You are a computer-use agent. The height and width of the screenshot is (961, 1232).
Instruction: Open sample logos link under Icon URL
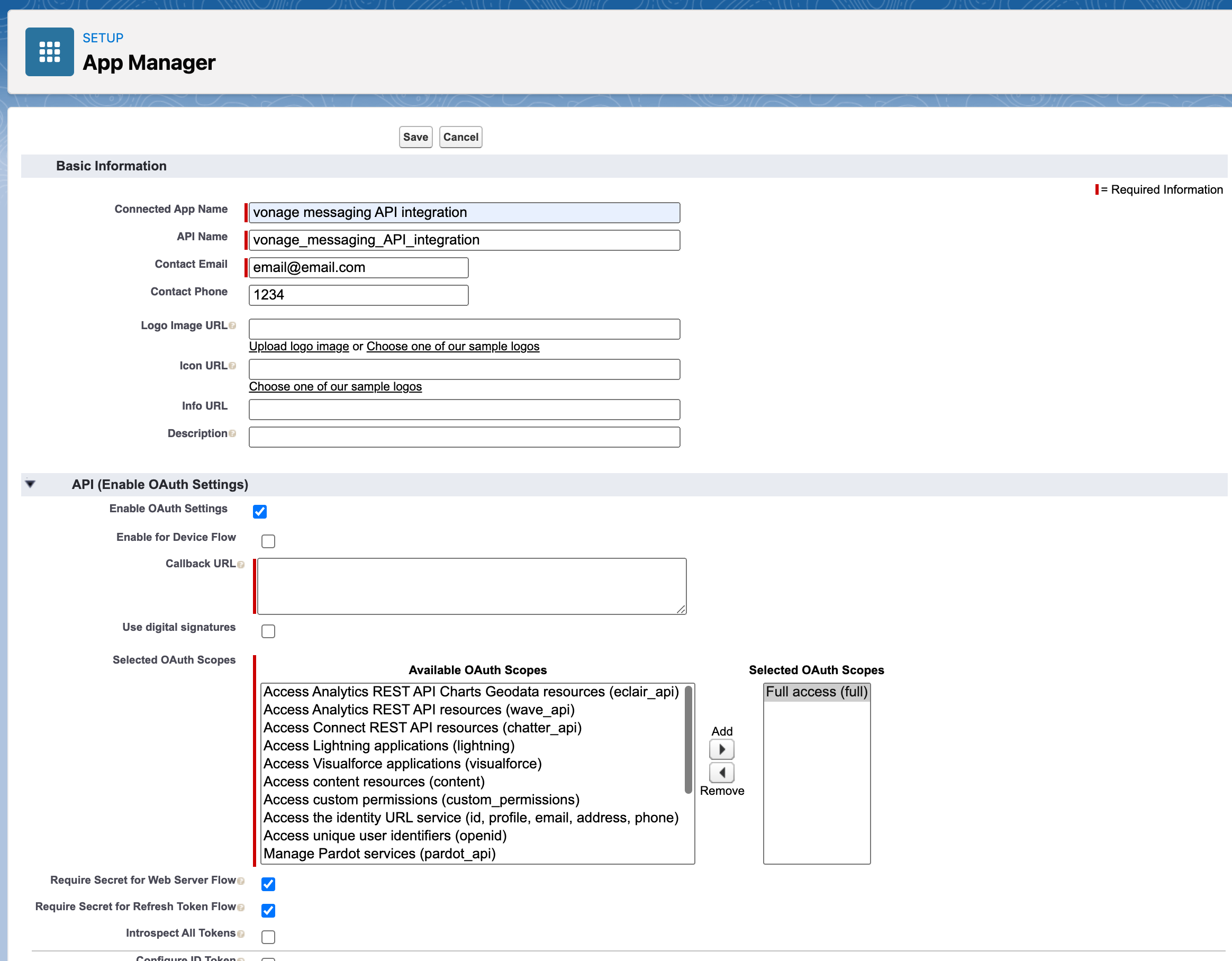pyautogui.click(x=336, y=386)
